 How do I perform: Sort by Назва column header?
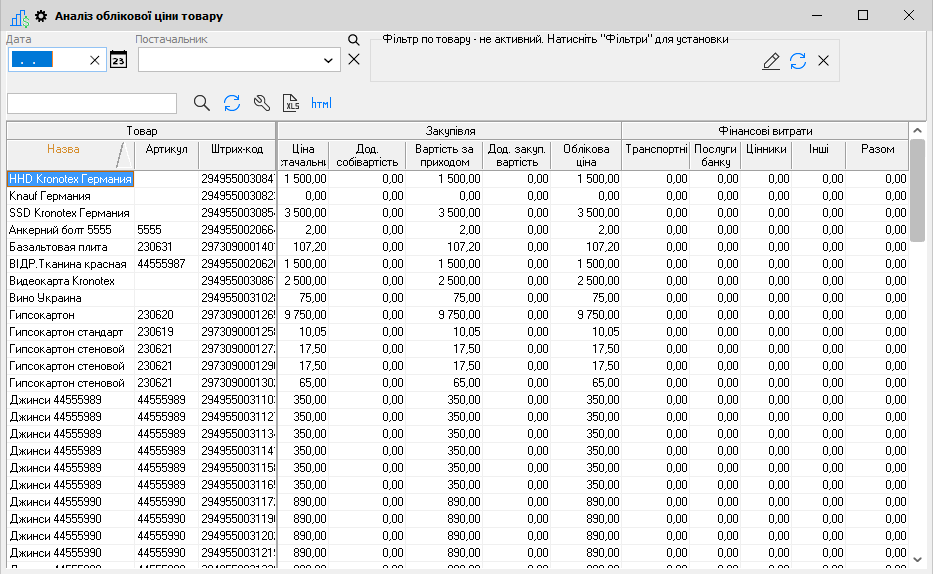tap(63, 149)
